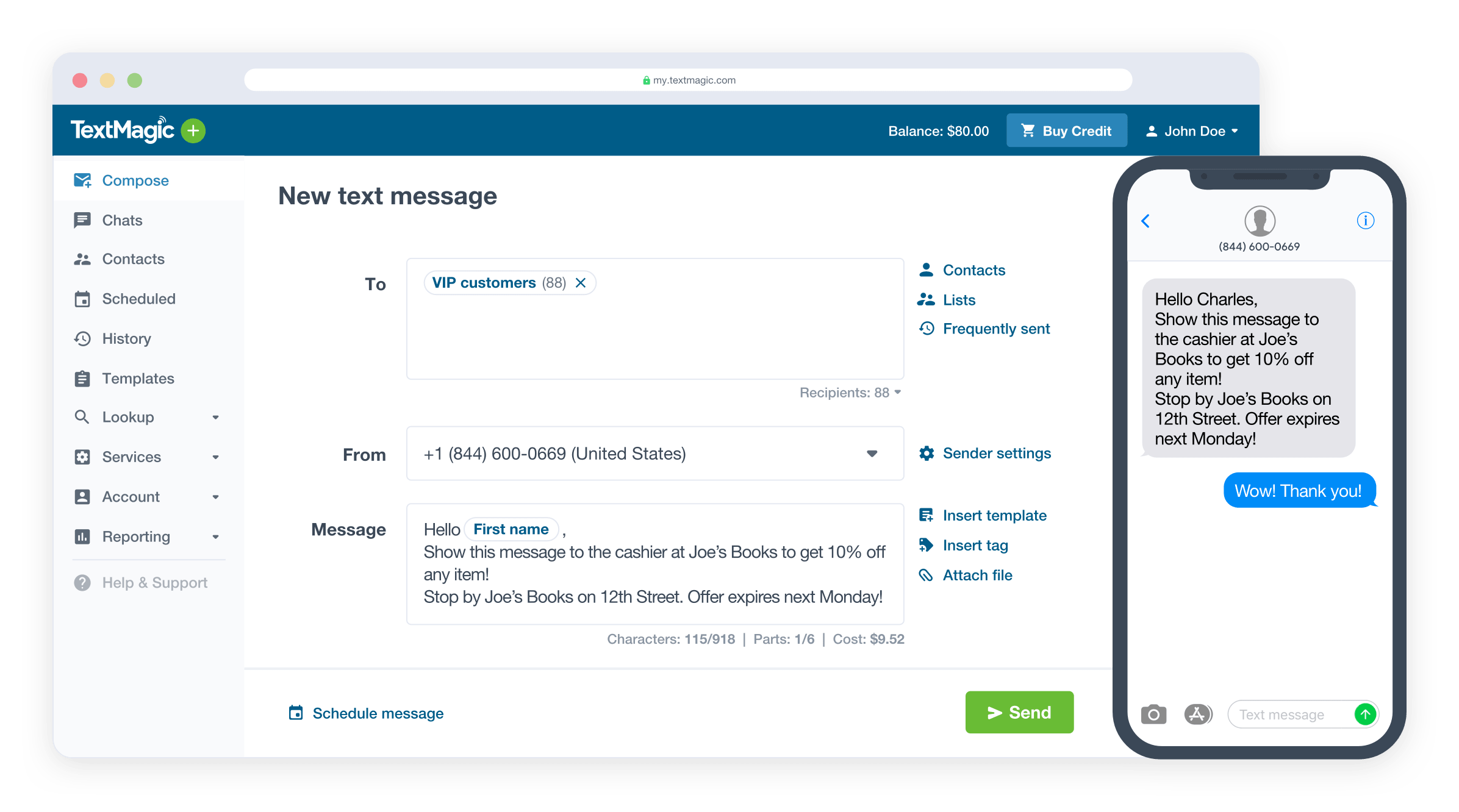This screenshot has height=812, width=1459.
Task: Expand the Reporting submenu arrow
Action: tap(215, 537)
